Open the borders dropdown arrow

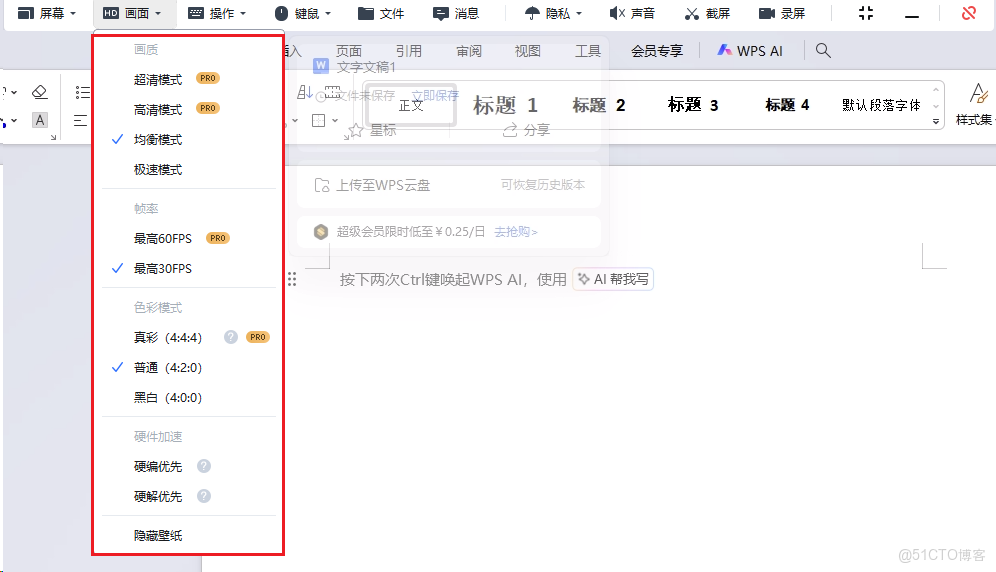(x=335, y=120)
